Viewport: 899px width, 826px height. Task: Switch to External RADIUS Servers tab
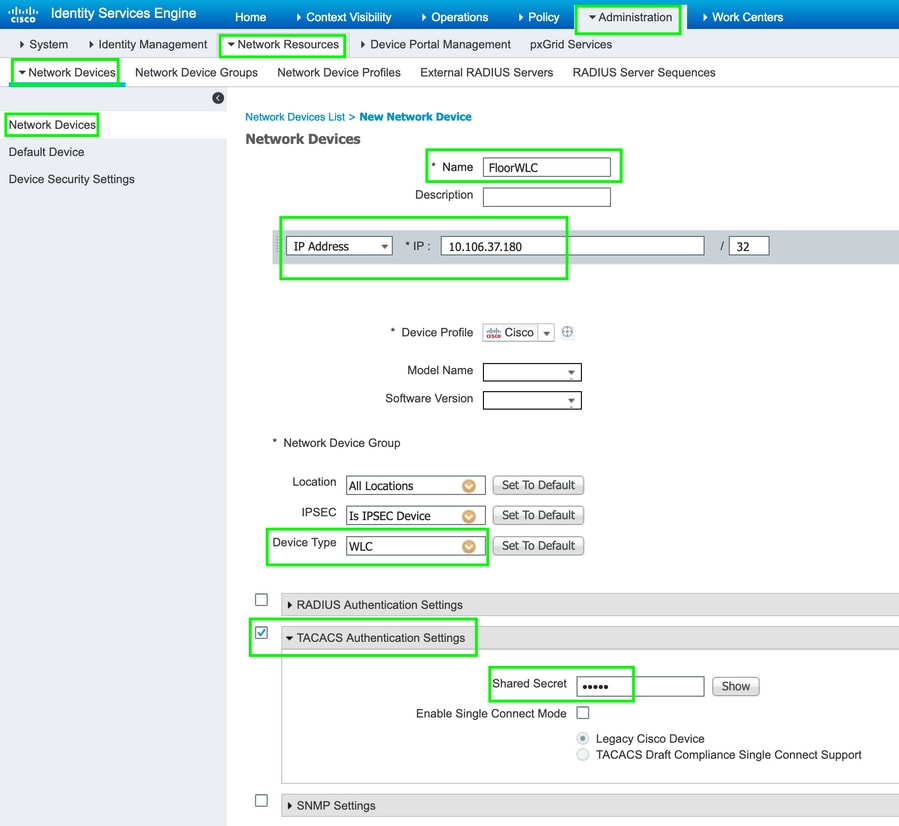(487, 72)
